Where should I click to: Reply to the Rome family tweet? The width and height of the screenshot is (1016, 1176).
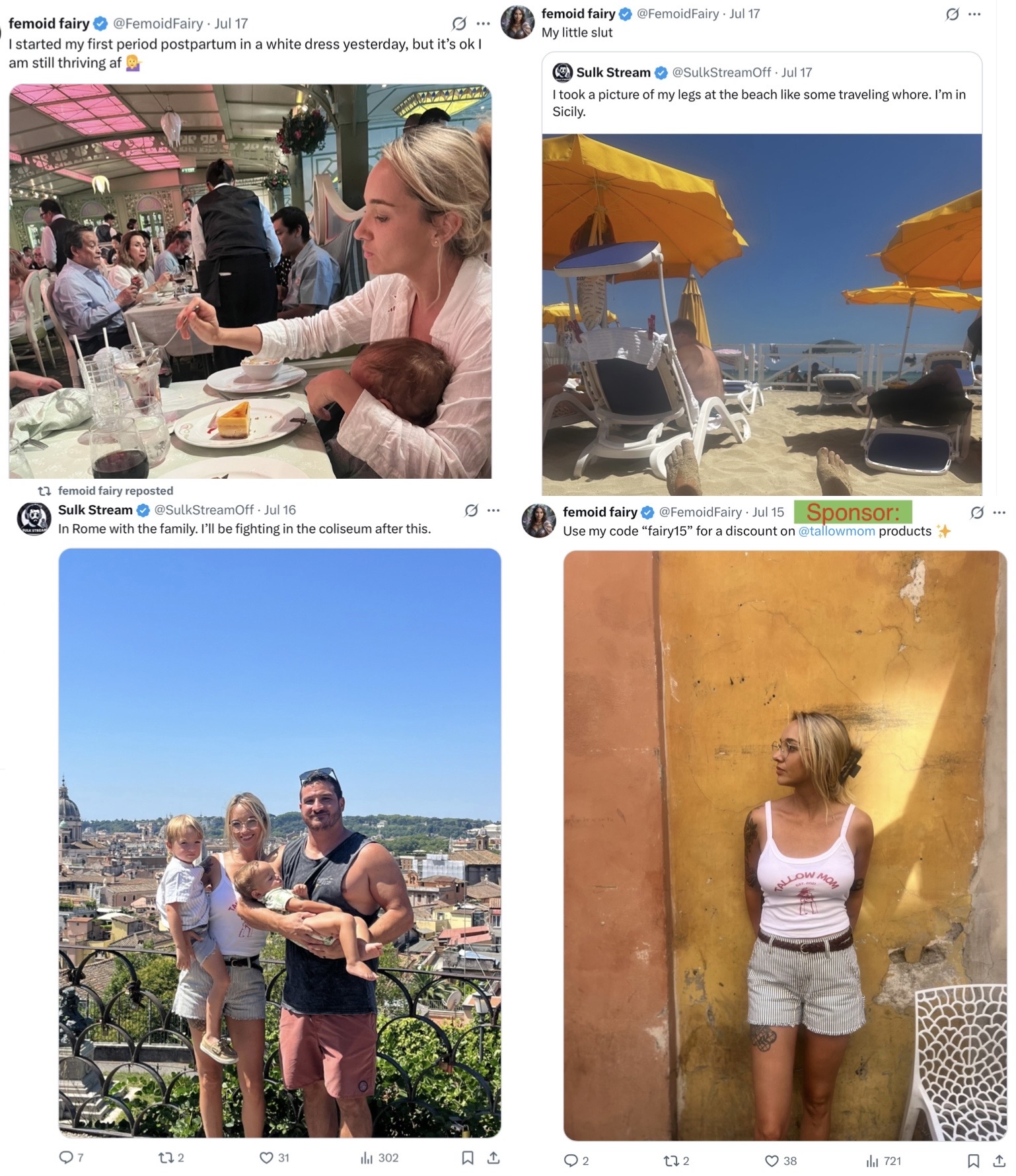(x=71, y=1158)
